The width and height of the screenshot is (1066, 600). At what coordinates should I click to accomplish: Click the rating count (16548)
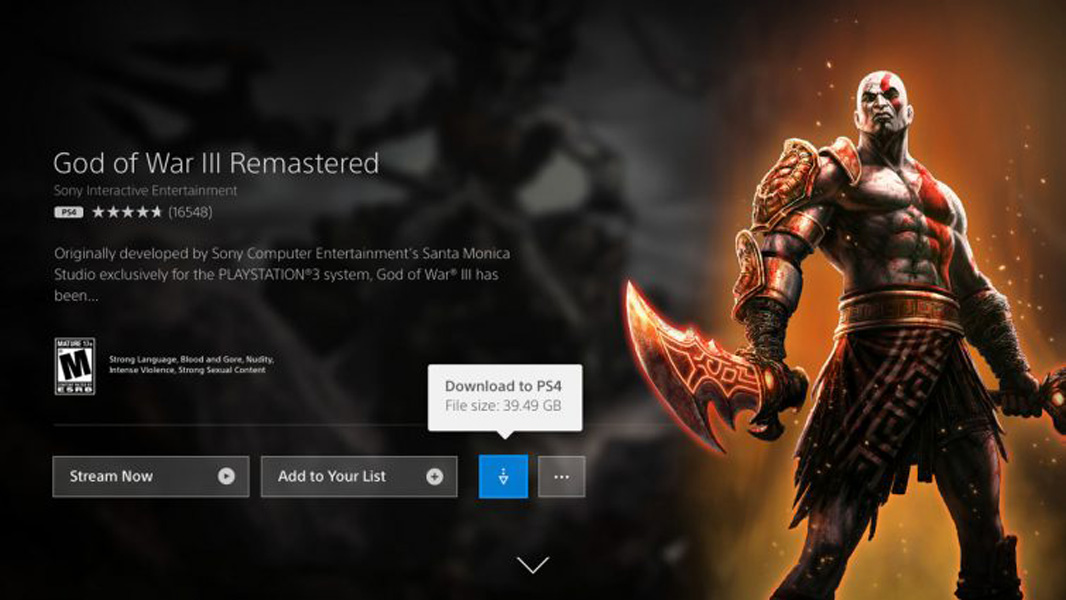pos(190,212)
